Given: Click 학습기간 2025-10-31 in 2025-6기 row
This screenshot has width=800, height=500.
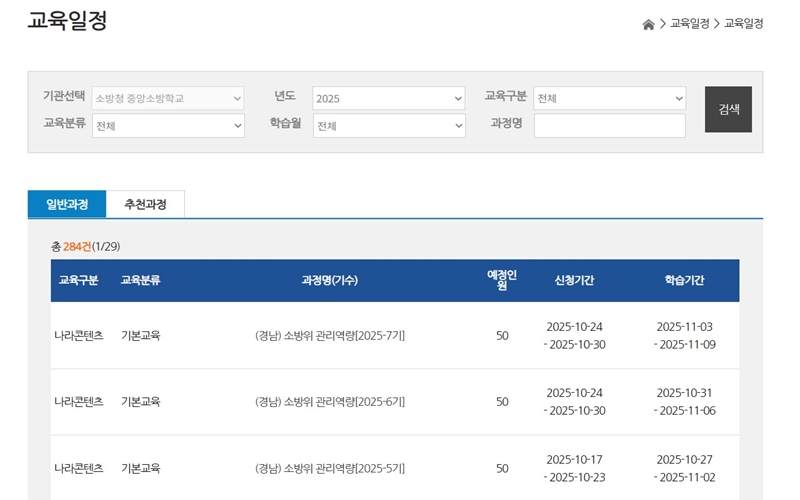Looking at the screenshot, I should [684, 393].
